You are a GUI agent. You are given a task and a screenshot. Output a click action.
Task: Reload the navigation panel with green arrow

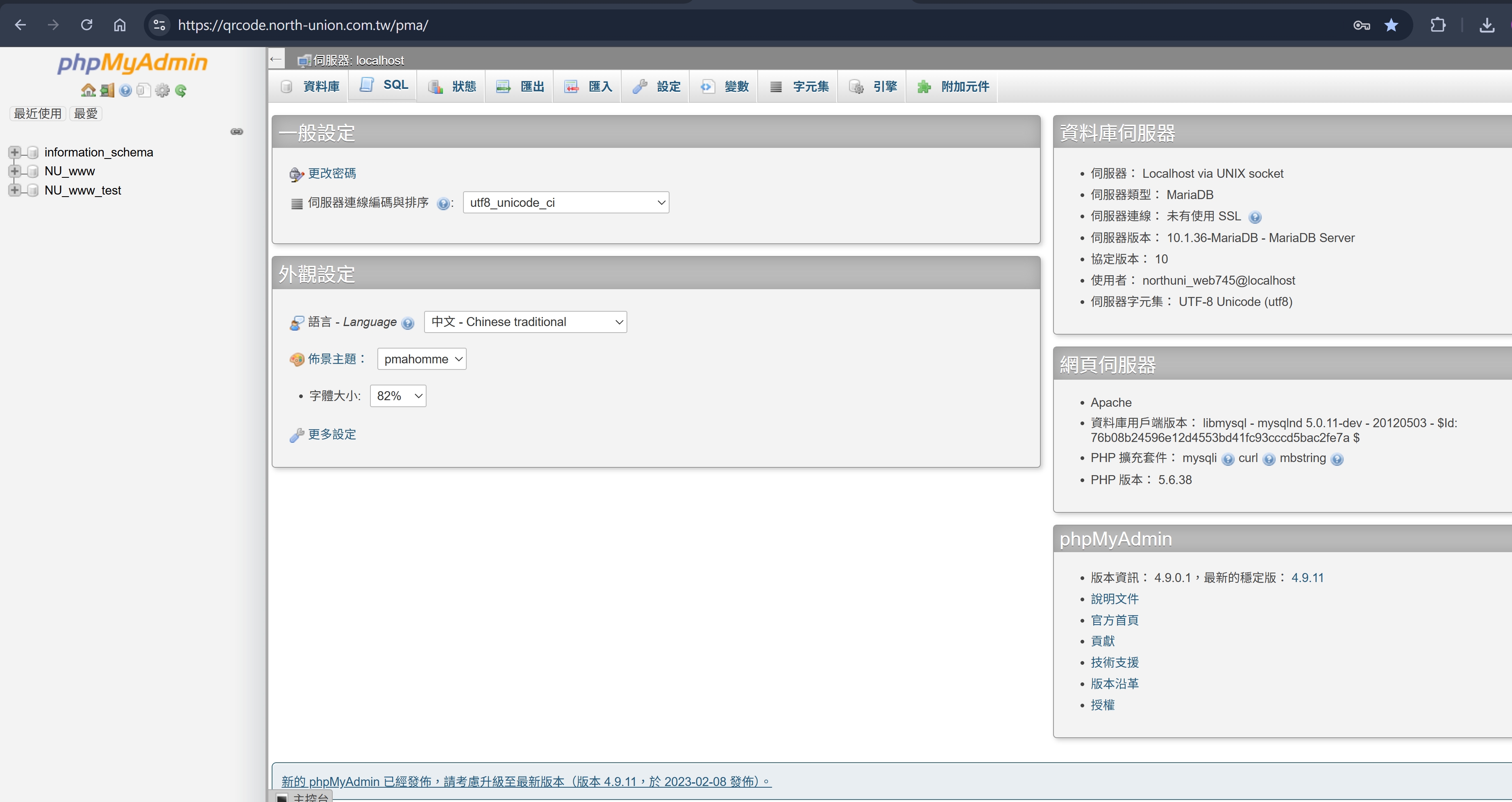[181, 91]
